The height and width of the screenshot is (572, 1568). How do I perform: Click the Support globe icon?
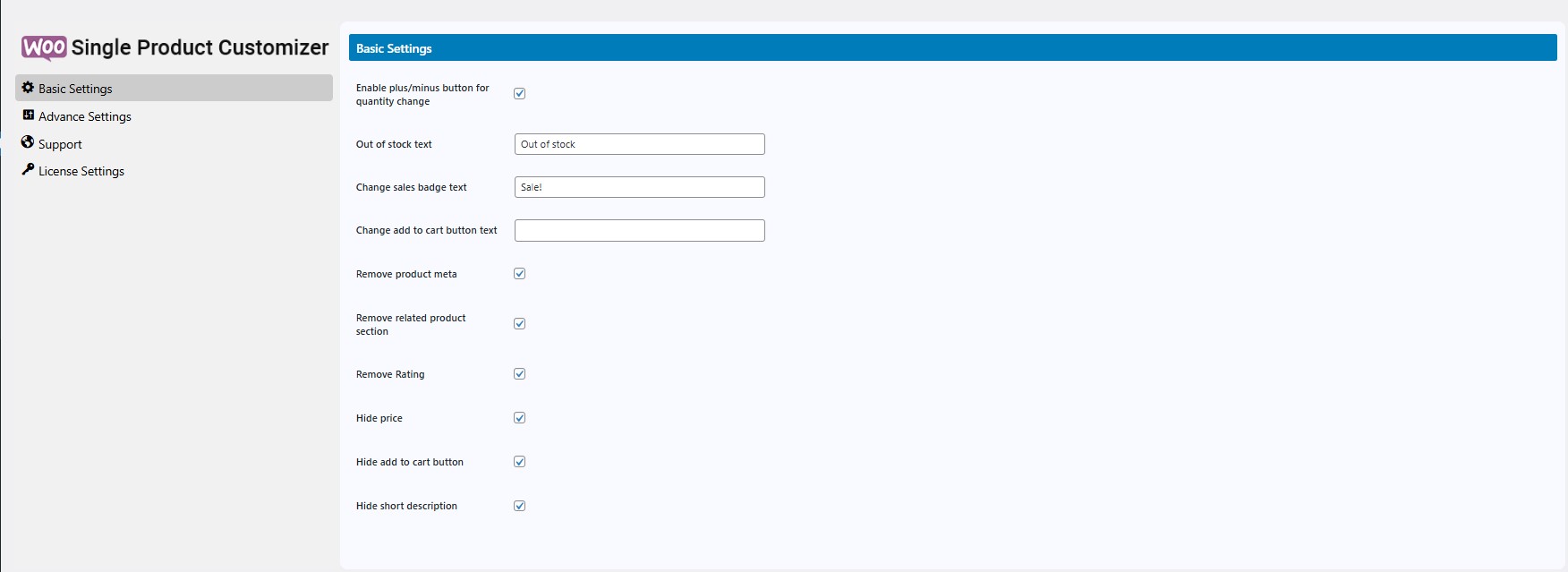(x=28, y=142)
